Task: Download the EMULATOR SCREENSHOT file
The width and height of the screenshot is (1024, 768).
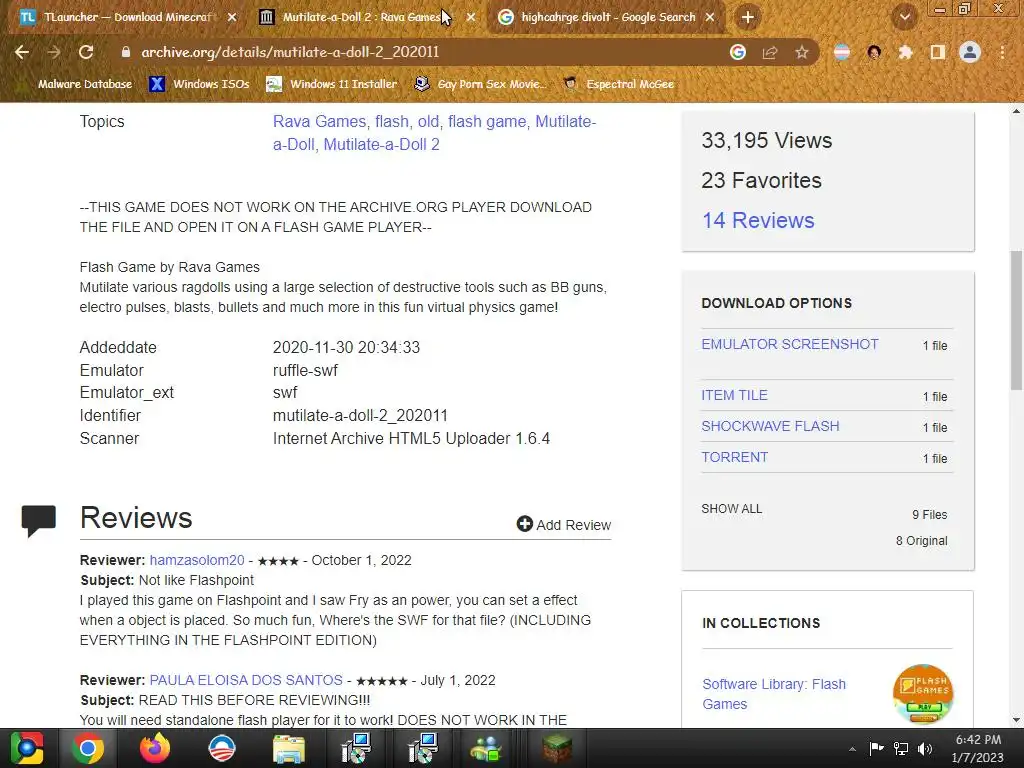Action: (x=790, y=344)
